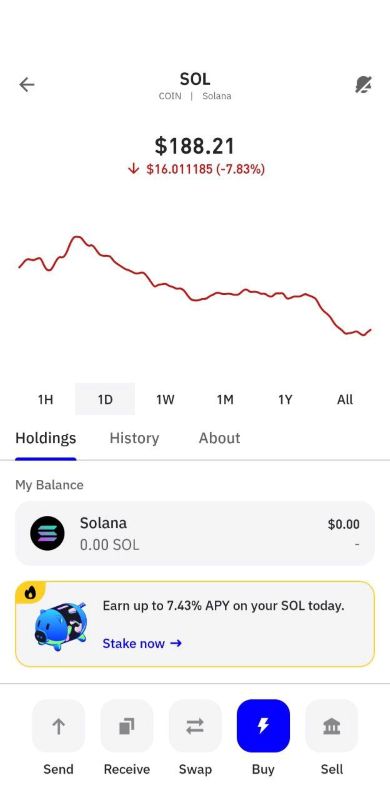Screen dimensions: 390x800
Task: Toggle the price alert bell icon
Action: (x=363, y=85)
